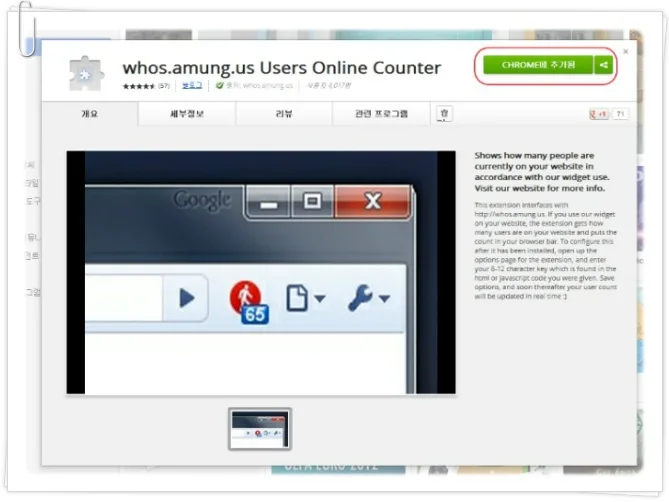The width and height of the screenshot is (669, 502).
Task: Open the 세부정보 tab
Action: (187, 114)
